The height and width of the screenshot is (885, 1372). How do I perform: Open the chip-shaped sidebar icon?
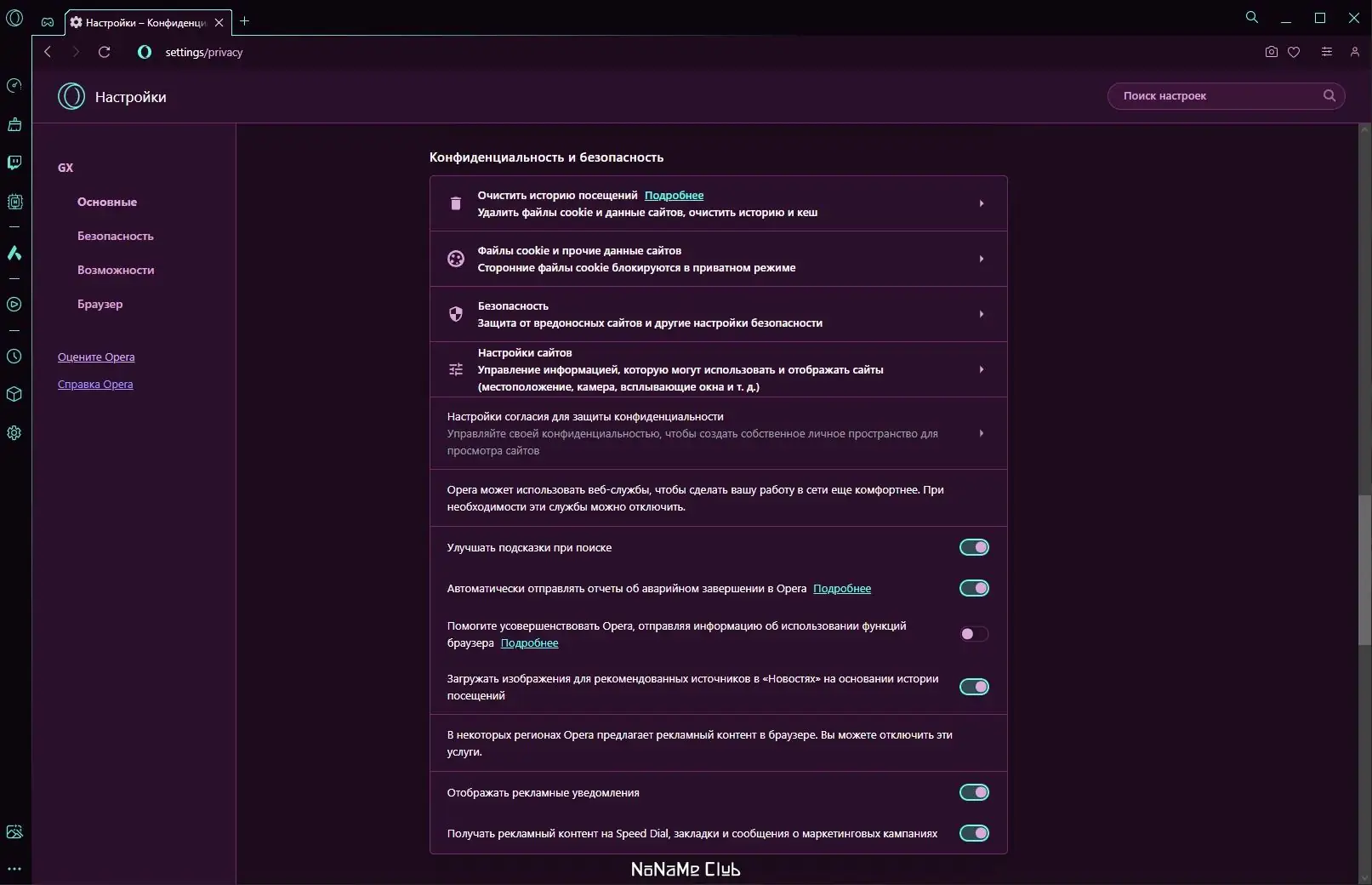point(14,202)
